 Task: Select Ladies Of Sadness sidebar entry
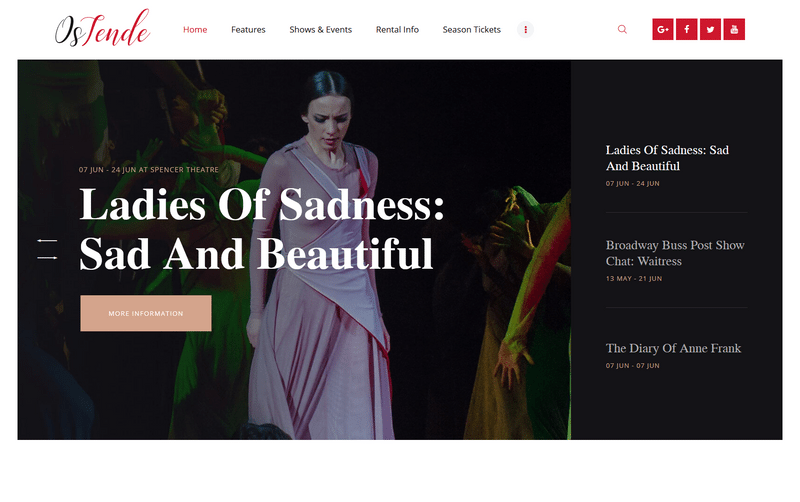click(x=667, y=158)
